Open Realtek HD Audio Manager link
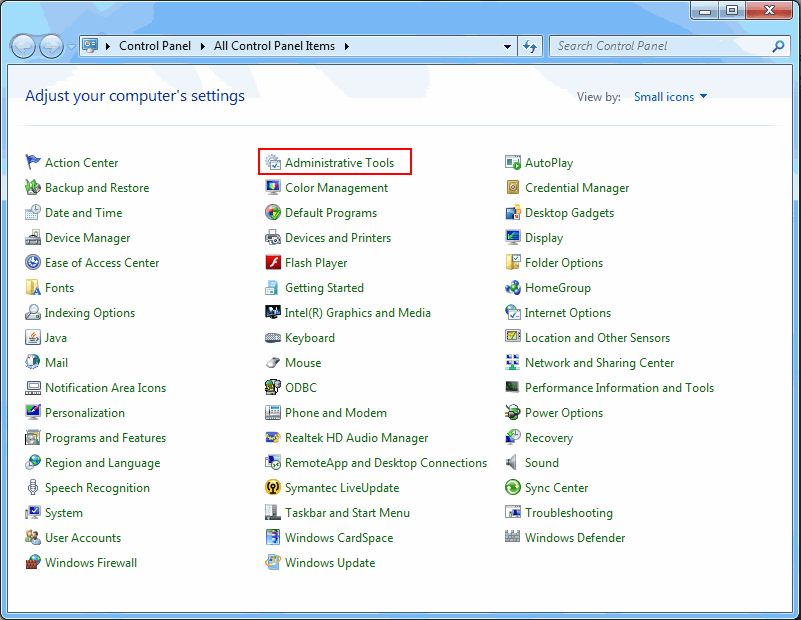 point(357,438)
